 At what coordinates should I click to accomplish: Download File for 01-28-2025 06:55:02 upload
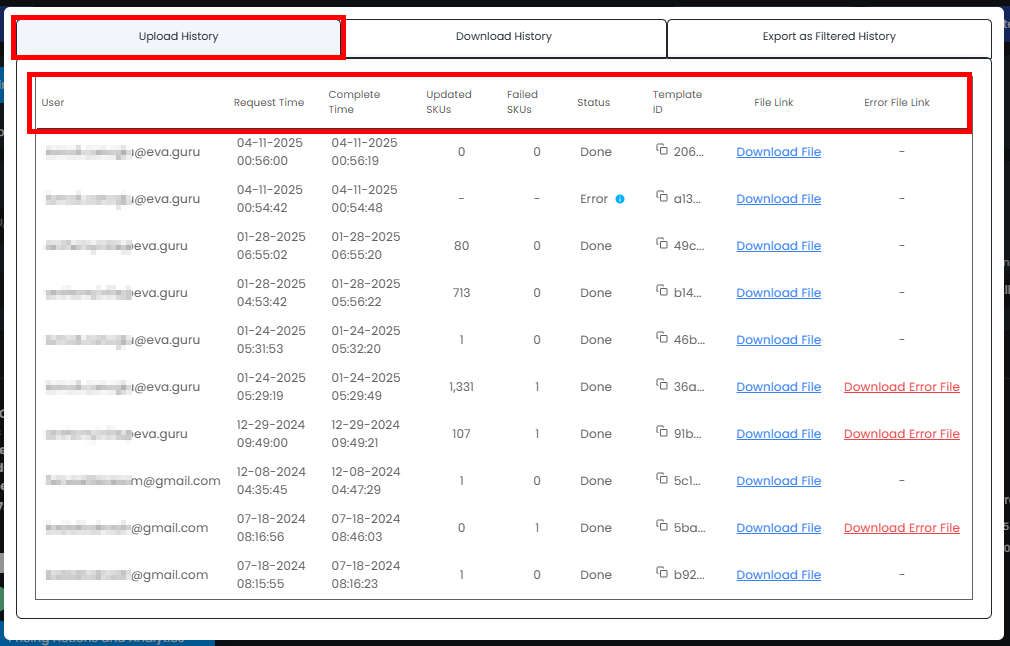coord(779,246)
